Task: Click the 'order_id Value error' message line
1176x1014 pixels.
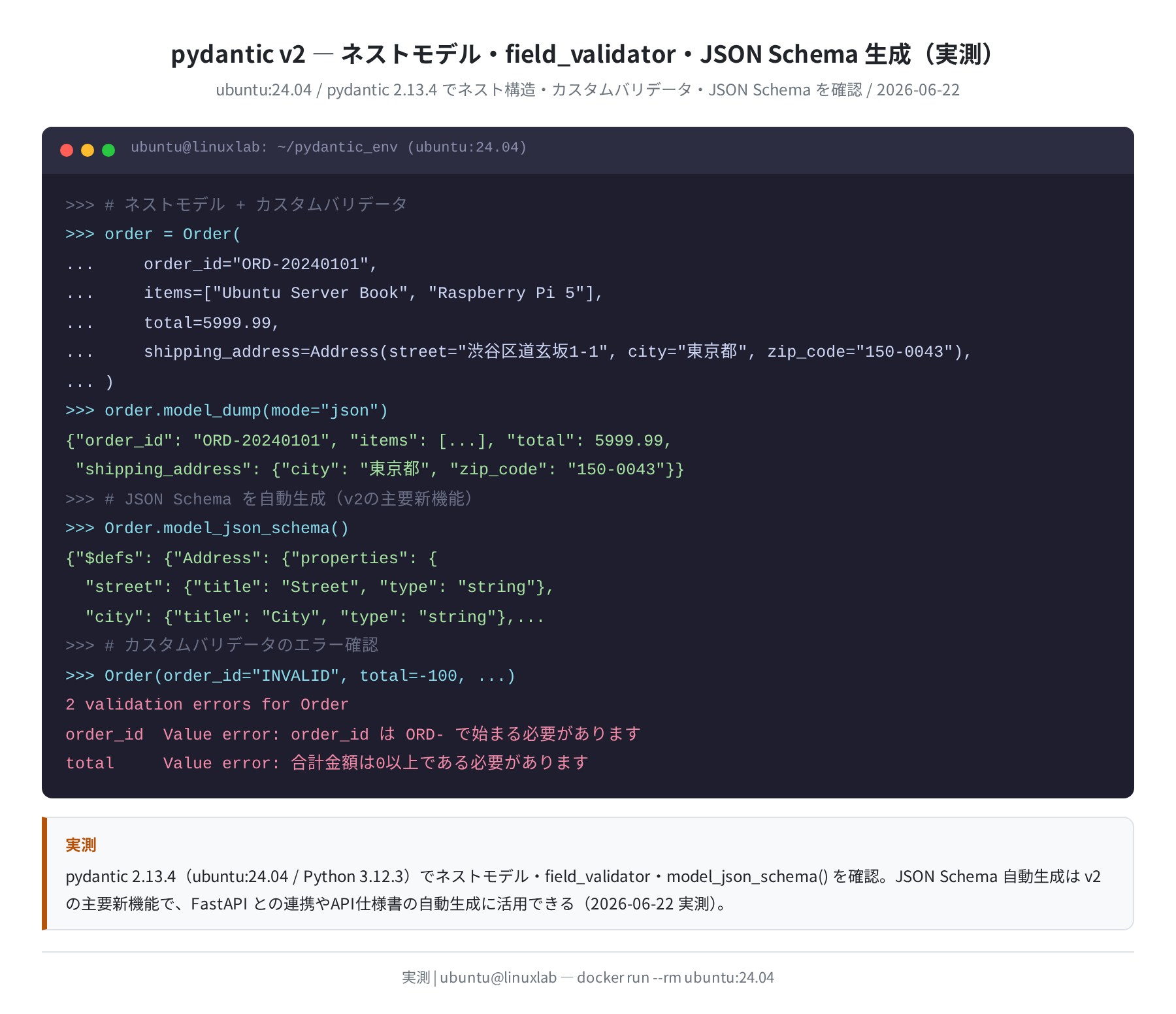Action: pos(353,734)
